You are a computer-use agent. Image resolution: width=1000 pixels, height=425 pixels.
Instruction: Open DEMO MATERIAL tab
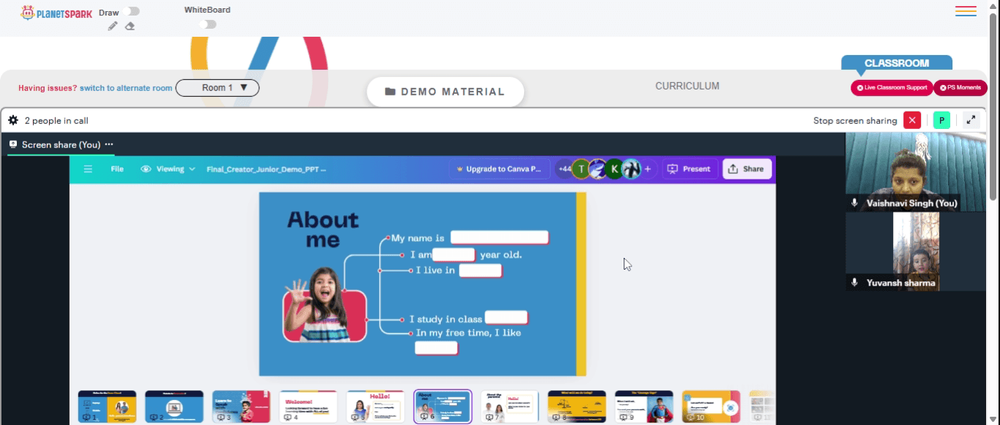(445, 92)
